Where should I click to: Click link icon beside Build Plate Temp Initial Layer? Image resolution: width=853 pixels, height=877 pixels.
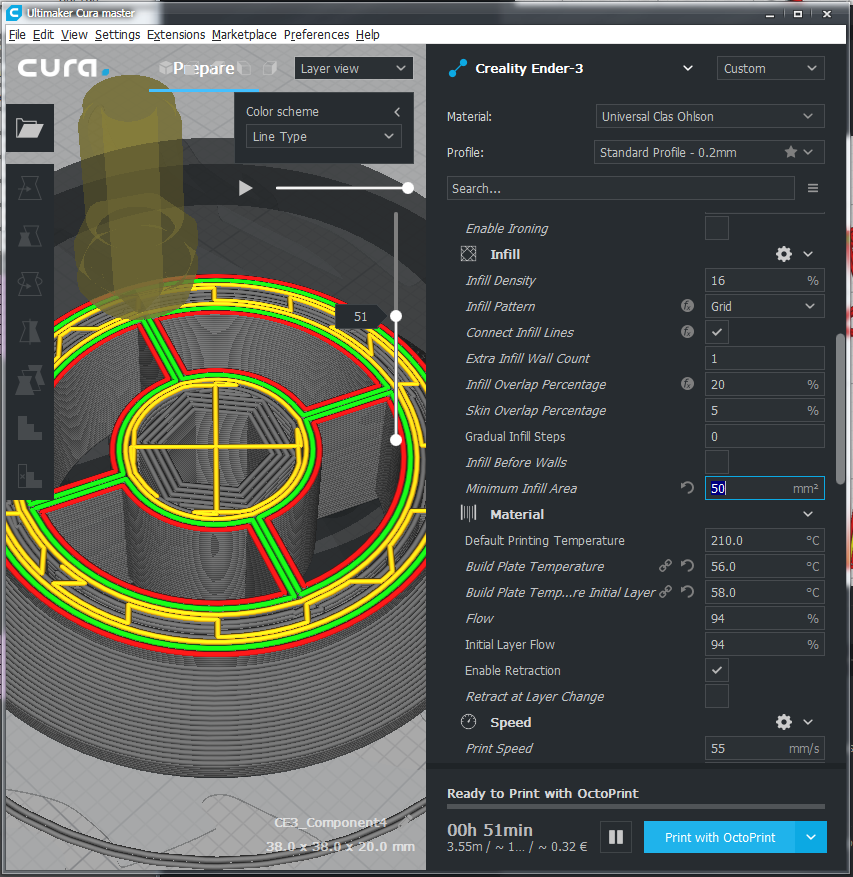pos(665,592)
